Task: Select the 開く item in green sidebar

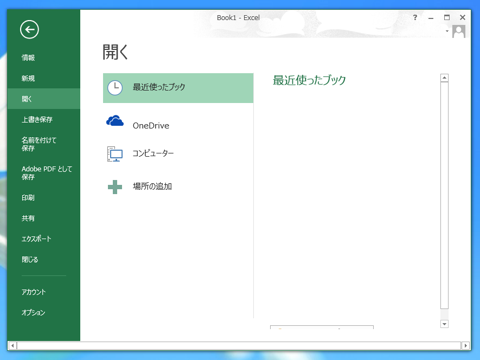Action: [x=43, y=99]
